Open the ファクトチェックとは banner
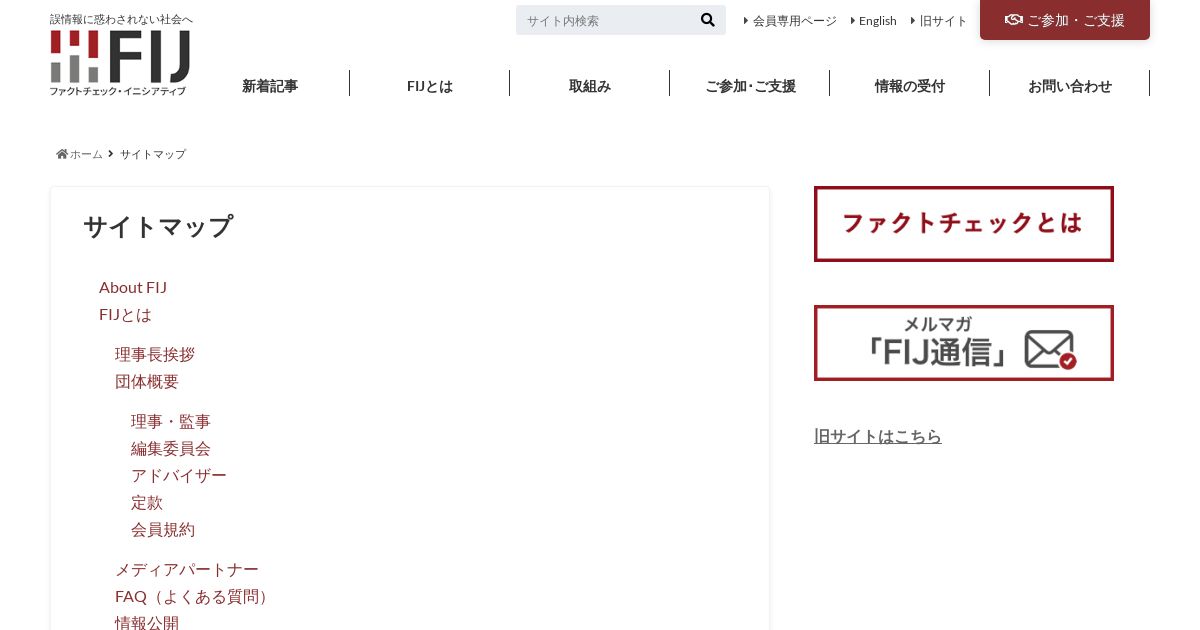This screenshot has height=630, width=1200. pyautogui.click(x=964, y=224)
